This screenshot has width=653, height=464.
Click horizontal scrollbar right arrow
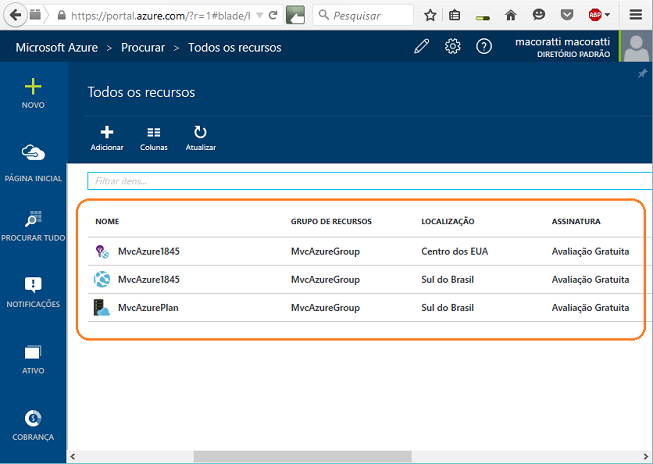[x=646, y=457]
